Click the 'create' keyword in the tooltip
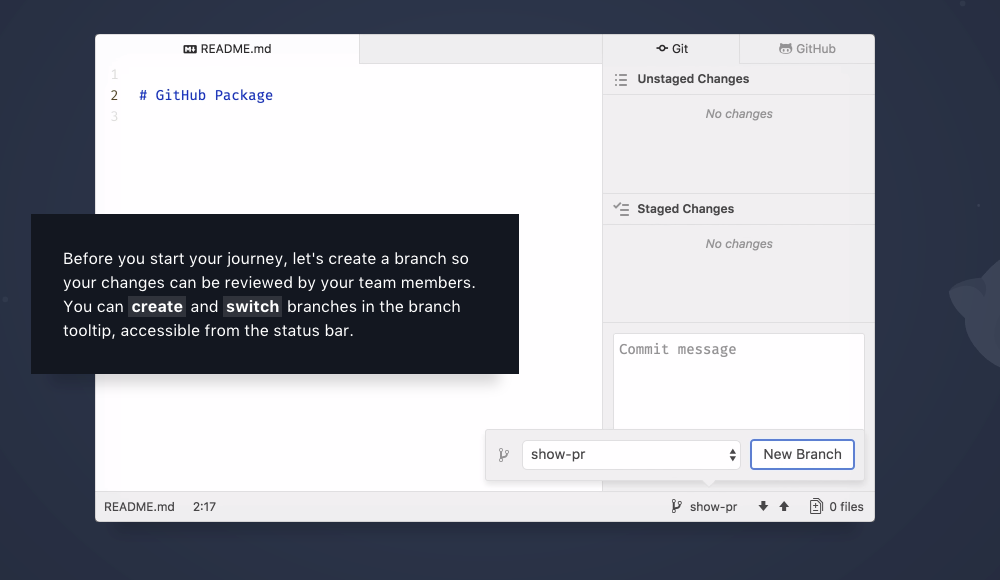1000x580 pixels. (157, 306)
